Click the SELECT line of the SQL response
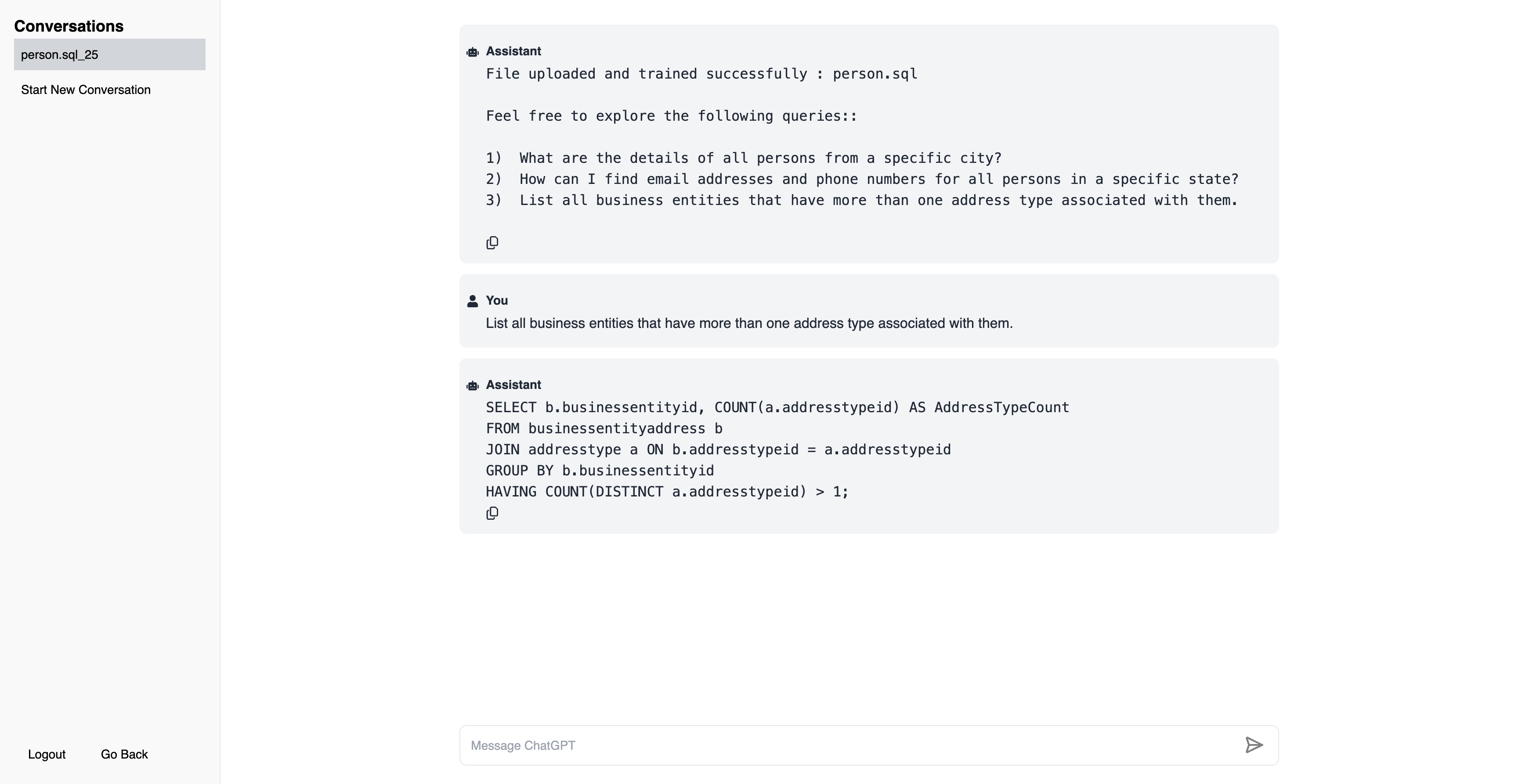This screenshot has height=784, width=1518. tap(777, 408)
